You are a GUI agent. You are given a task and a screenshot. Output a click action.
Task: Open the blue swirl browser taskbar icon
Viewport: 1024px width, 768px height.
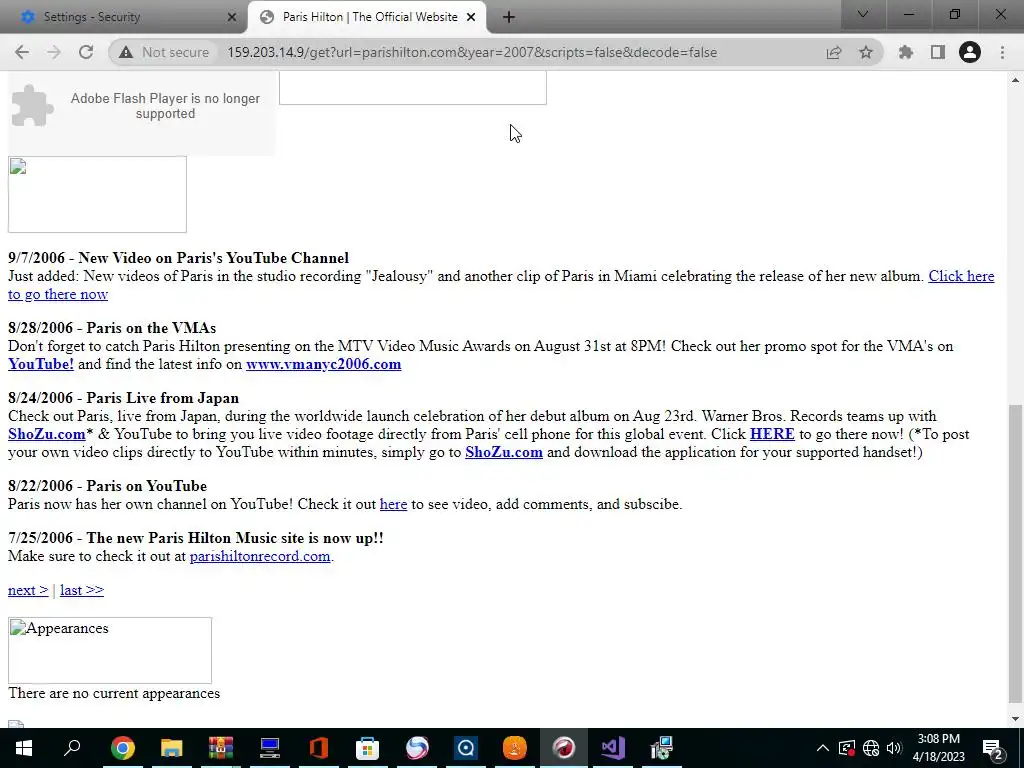[417, 748]
